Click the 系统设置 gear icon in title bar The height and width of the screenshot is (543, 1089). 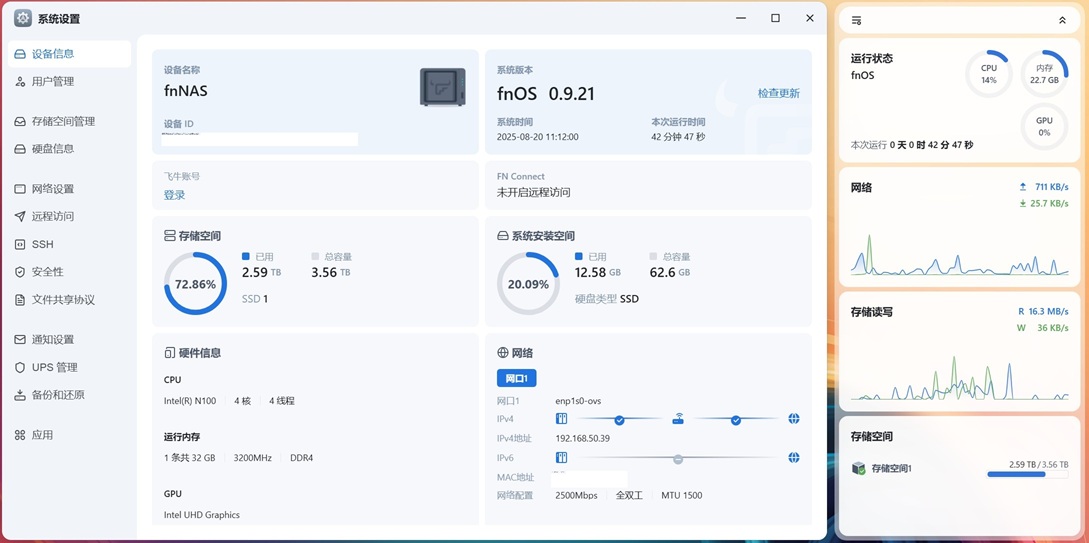point(23,19)
